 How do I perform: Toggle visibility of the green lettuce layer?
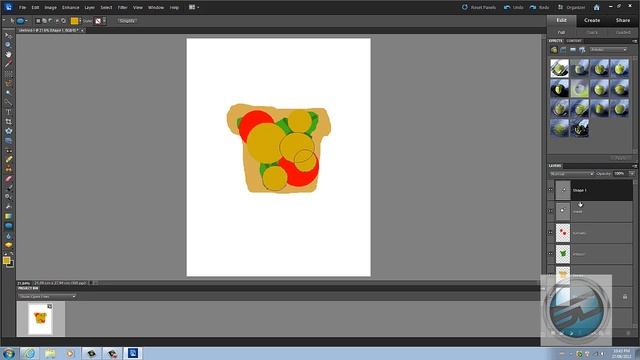pos(550,253)
